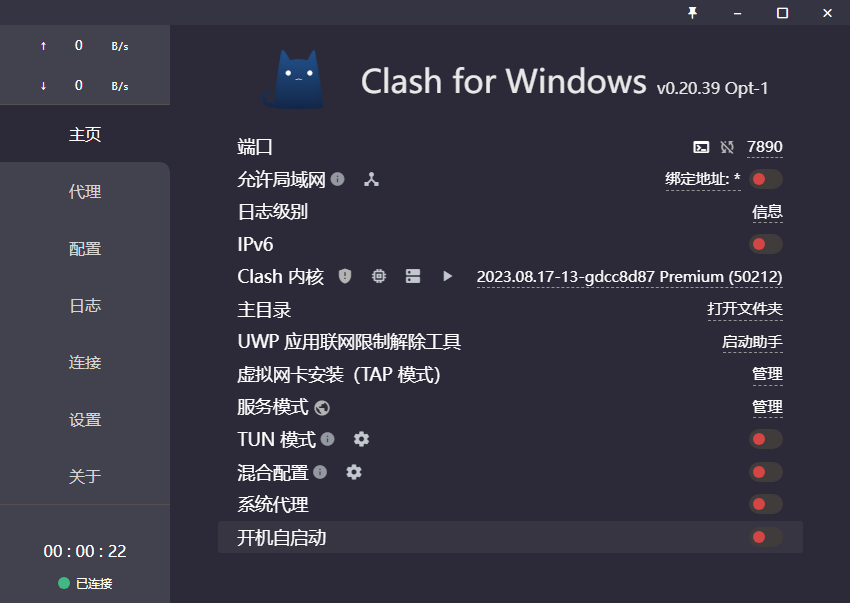Open the 配置 sidebar tab

point(85,249)
